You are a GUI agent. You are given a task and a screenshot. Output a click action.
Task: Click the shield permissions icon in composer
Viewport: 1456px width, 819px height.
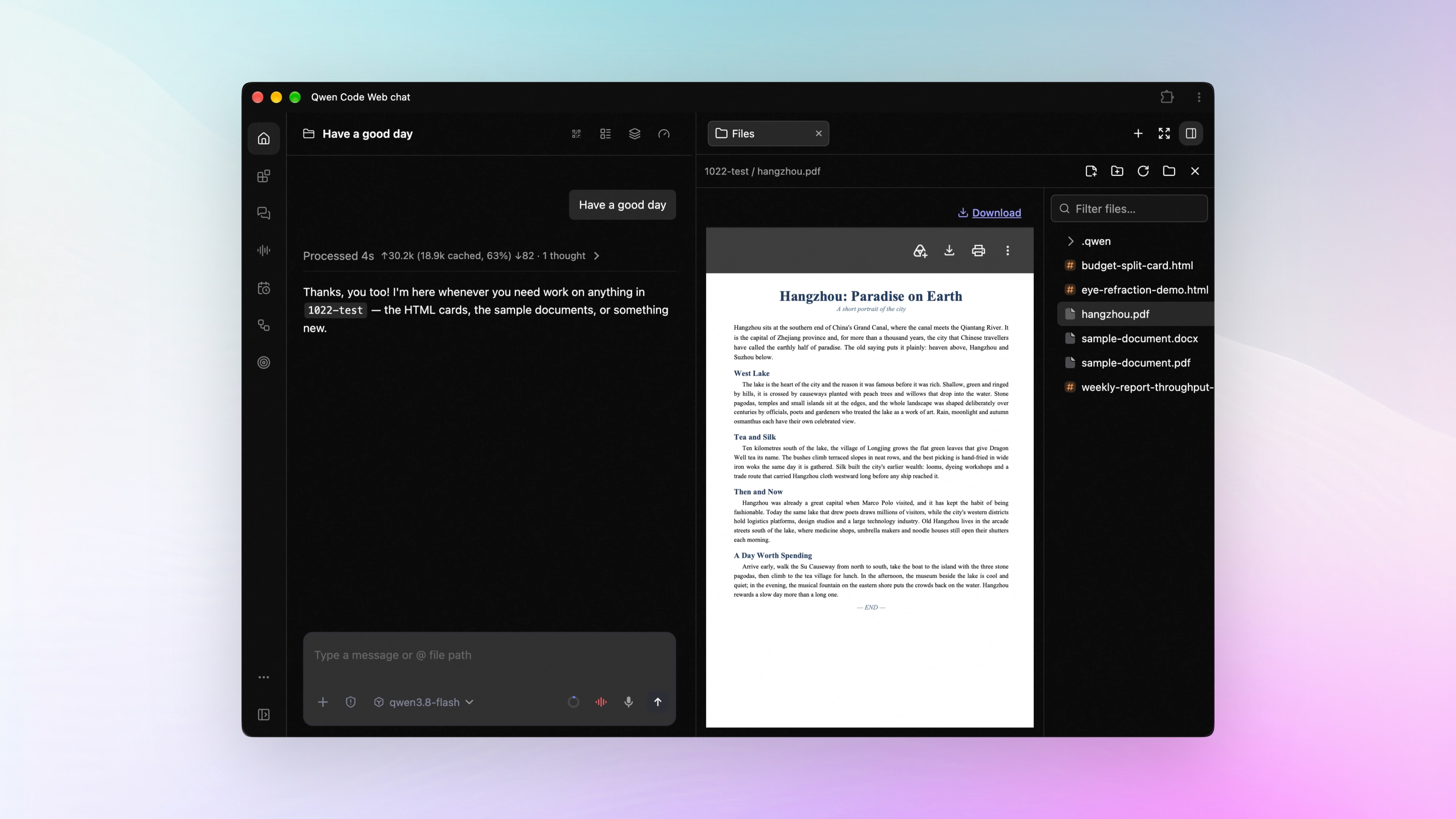click(350, 702)
